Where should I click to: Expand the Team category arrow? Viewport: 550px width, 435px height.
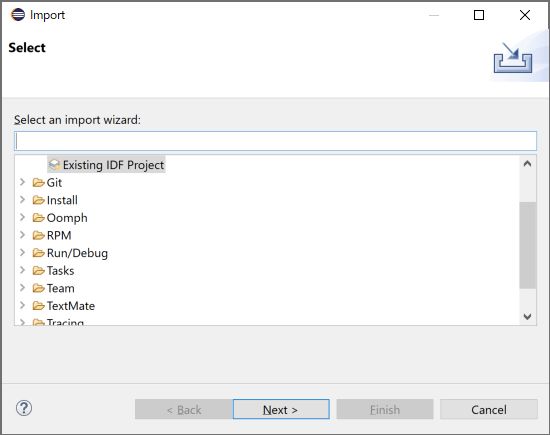tap(22, 288)
